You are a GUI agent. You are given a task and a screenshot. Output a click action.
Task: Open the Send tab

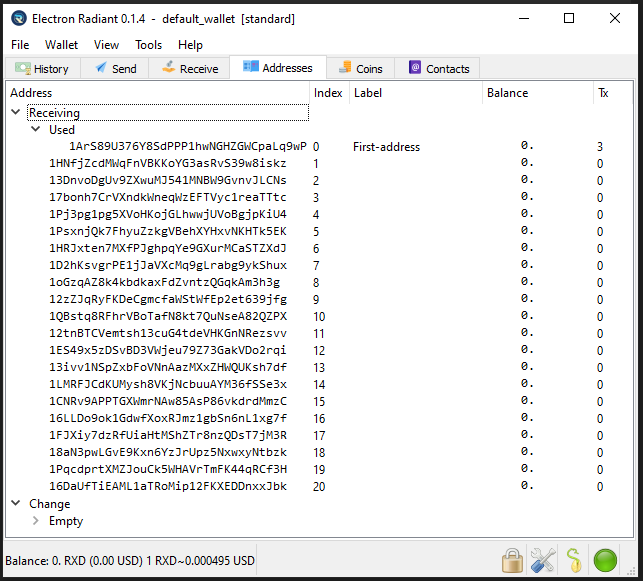click(x=115, y=69)
